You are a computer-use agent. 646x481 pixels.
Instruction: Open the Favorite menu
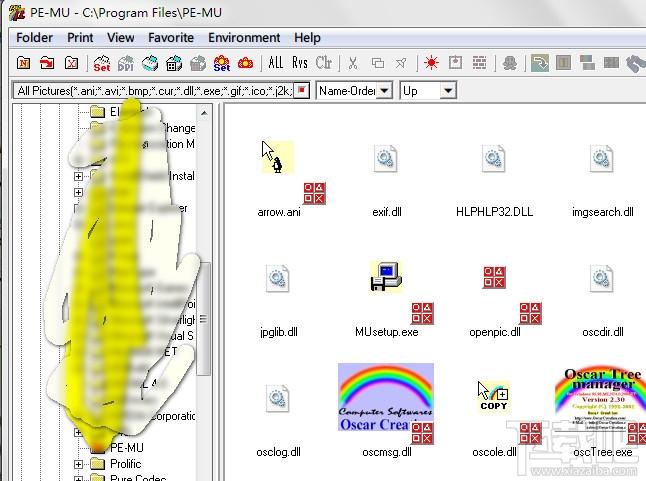point(171,38)
